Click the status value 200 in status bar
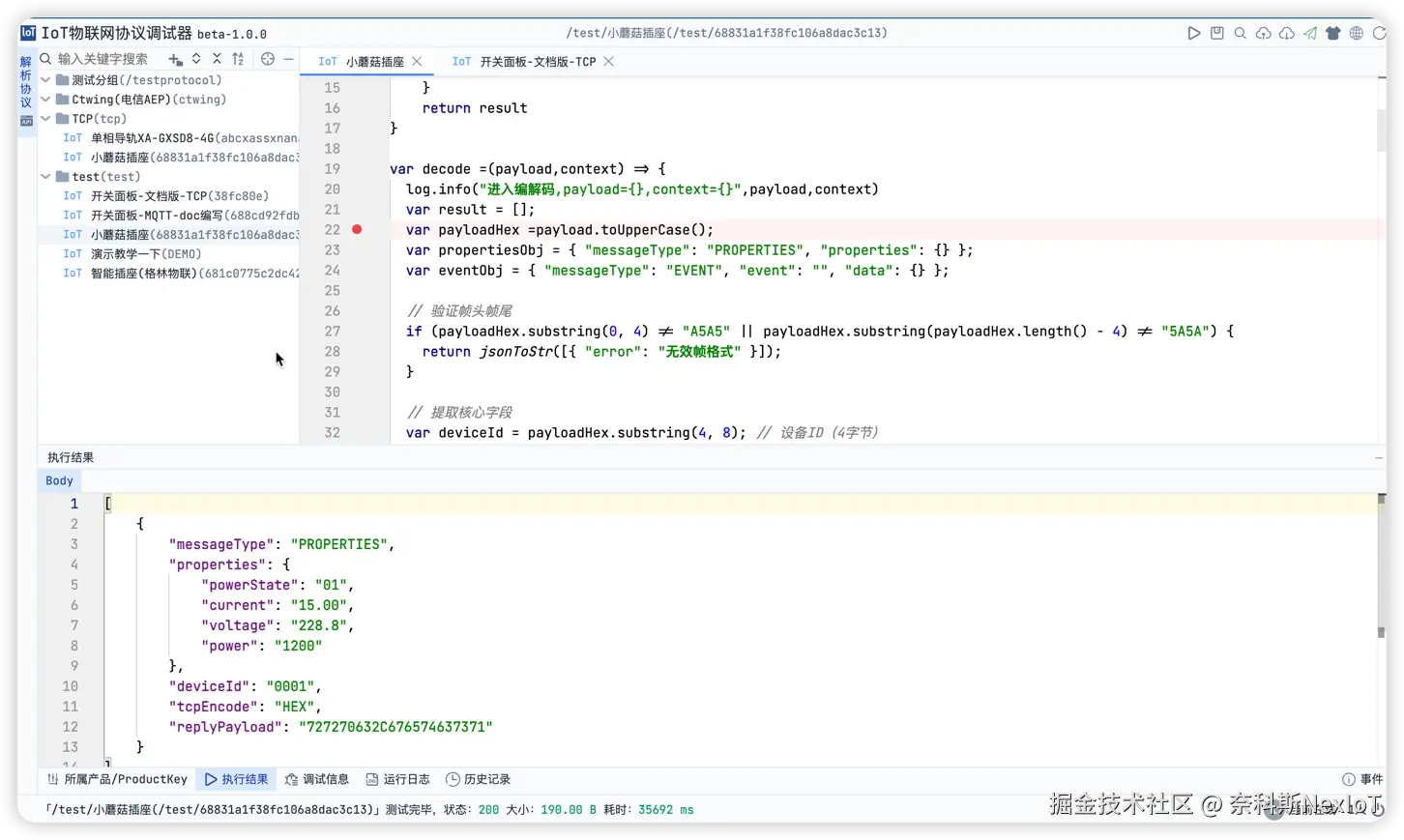 pos(489,810)
